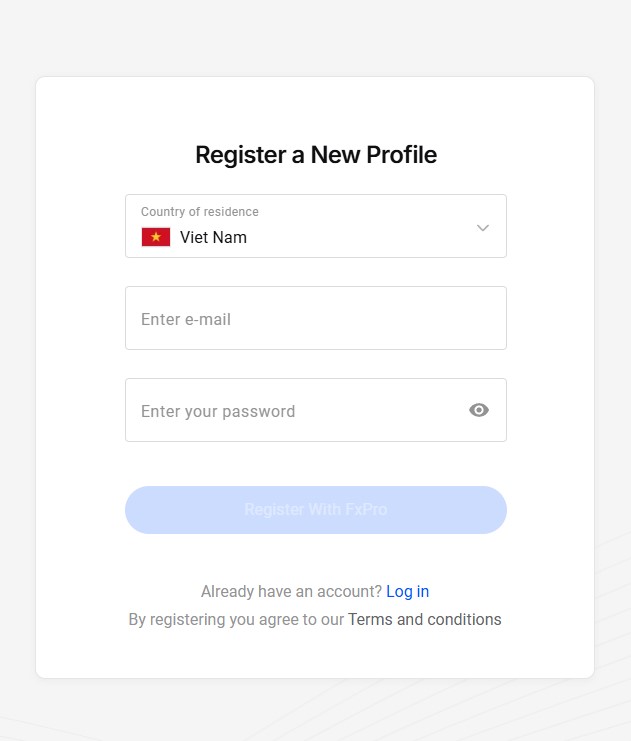Screen dimensions: 631x741
Task: Show password with the eye icon
Action: (x=479, y=410)
